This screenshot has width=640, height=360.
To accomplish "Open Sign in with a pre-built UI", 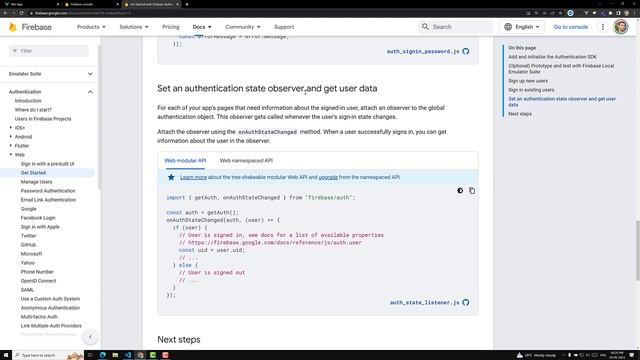I will [x=47, y=164].
